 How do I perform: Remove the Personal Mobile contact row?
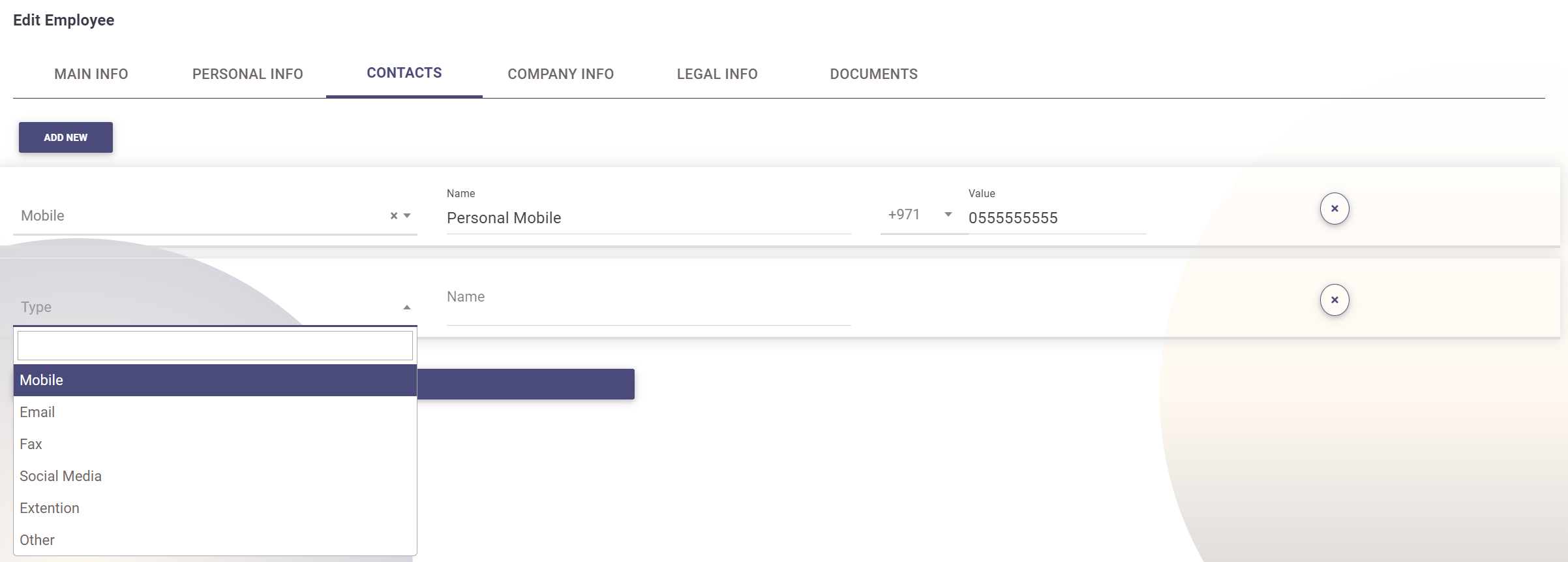click(1334, 209)
